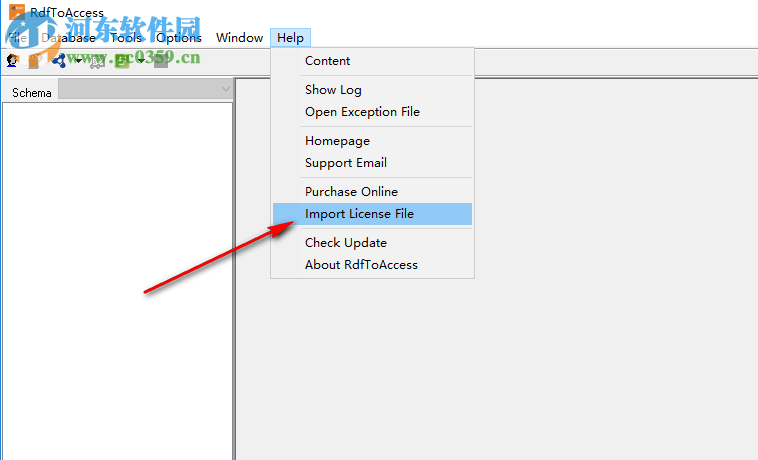
Task: Click the orange toolbar icon beside the wizard icon
Action: (x=33, y=60)
